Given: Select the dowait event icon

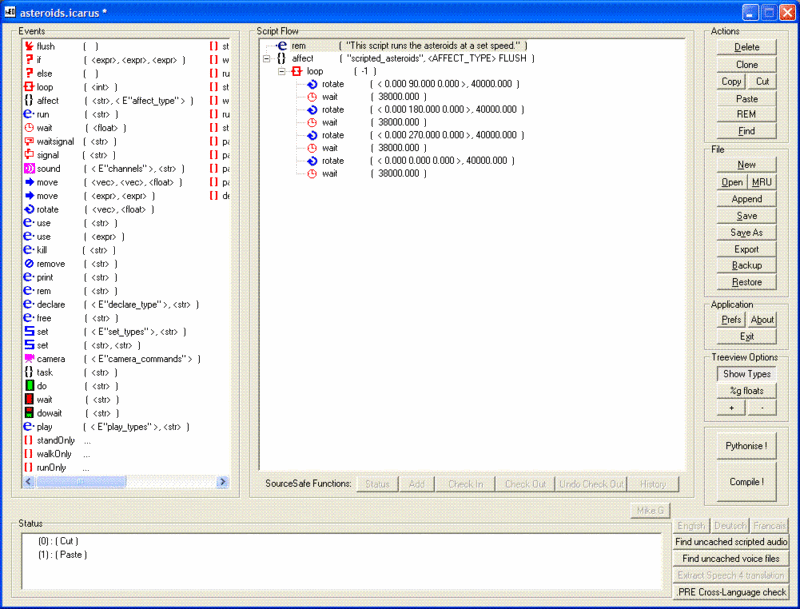Looking at the screenshot, I should click(29, 413).
